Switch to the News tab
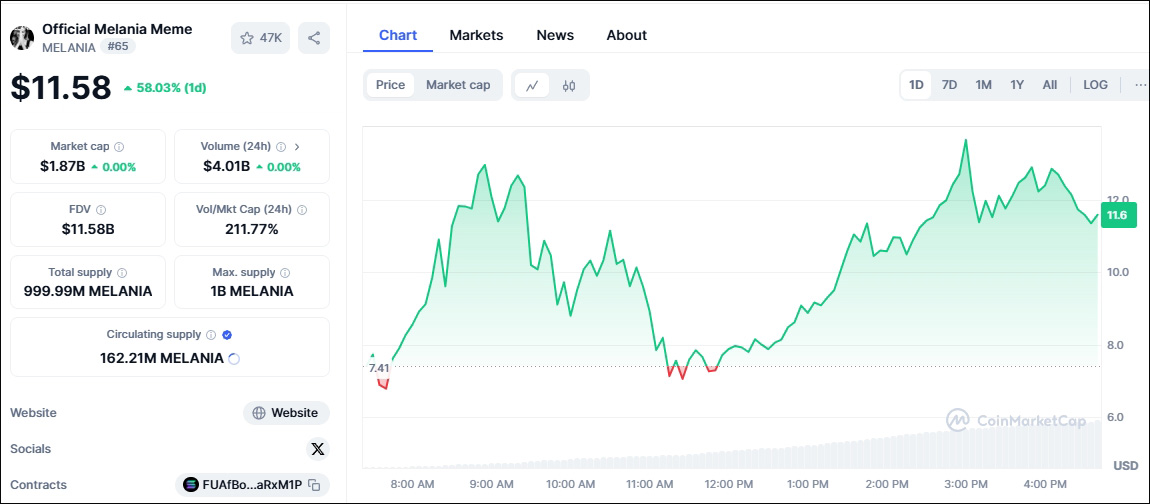This screenshot has width=1150, height=504. (555, 35)
